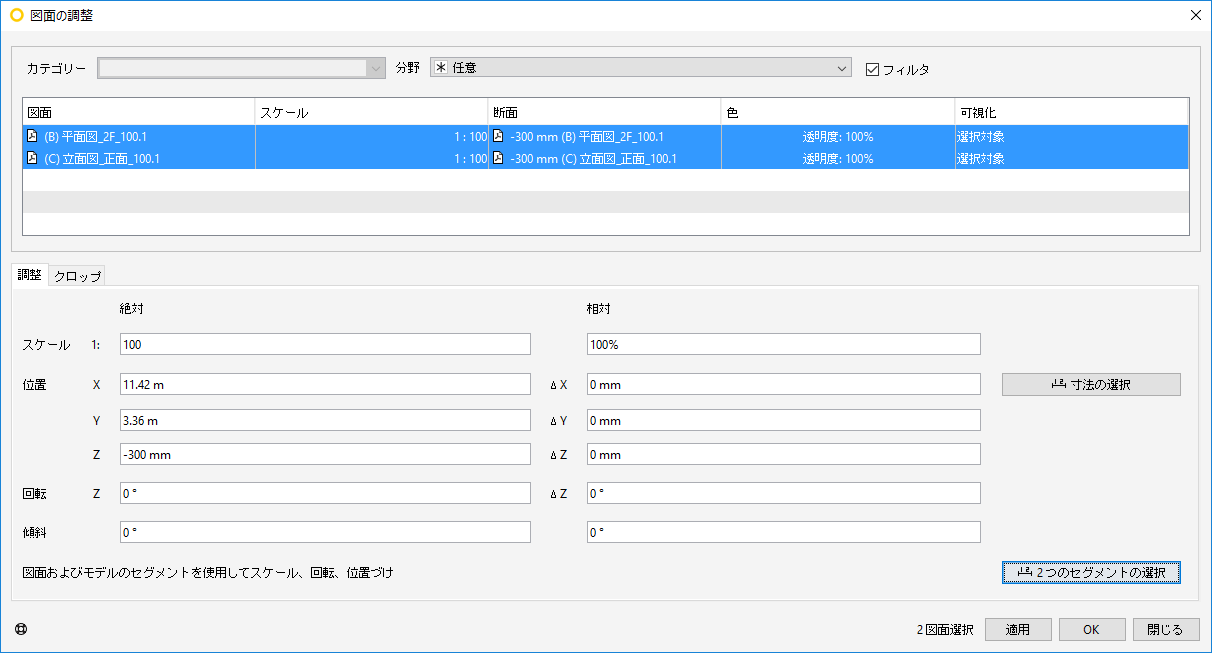This screenshot has height=653, width=1212.
Task: Click the 位置 X field with 11.42 m
Action: (325, 384)
